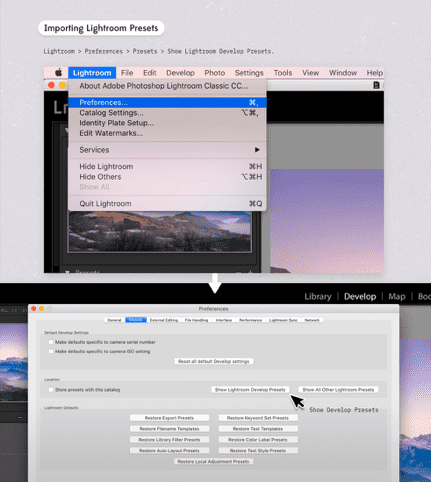This screenshot has width=431, height=482.
Task: Choose Edit Watermarks... menu entry
Action: (x=167, y=133)
